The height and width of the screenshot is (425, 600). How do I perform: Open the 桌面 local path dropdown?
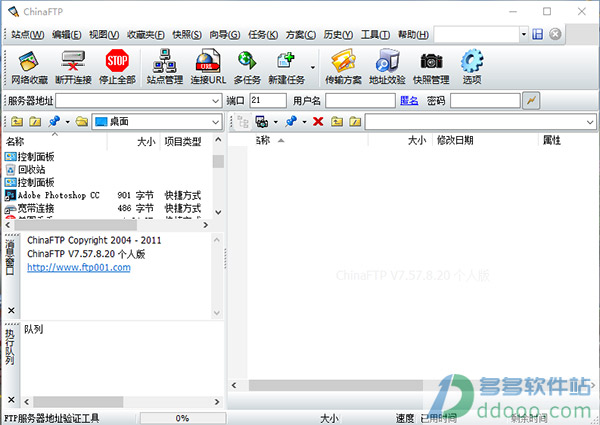215,122
